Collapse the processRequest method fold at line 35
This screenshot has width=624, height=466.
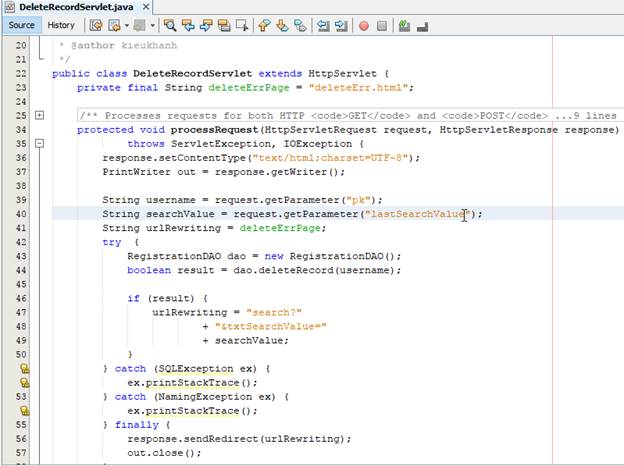click(39, 143)
